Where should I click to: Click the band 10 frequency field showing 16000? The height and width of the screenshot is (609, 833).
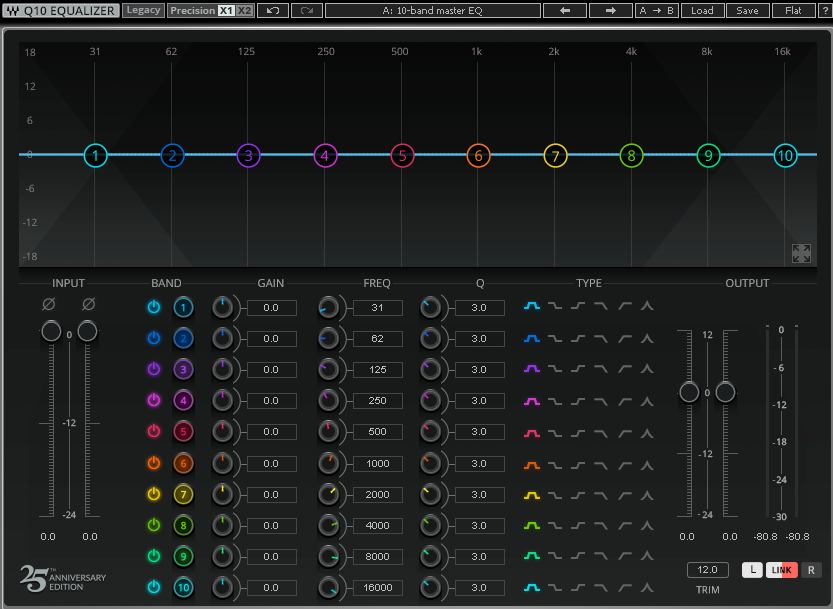(378, 587)
